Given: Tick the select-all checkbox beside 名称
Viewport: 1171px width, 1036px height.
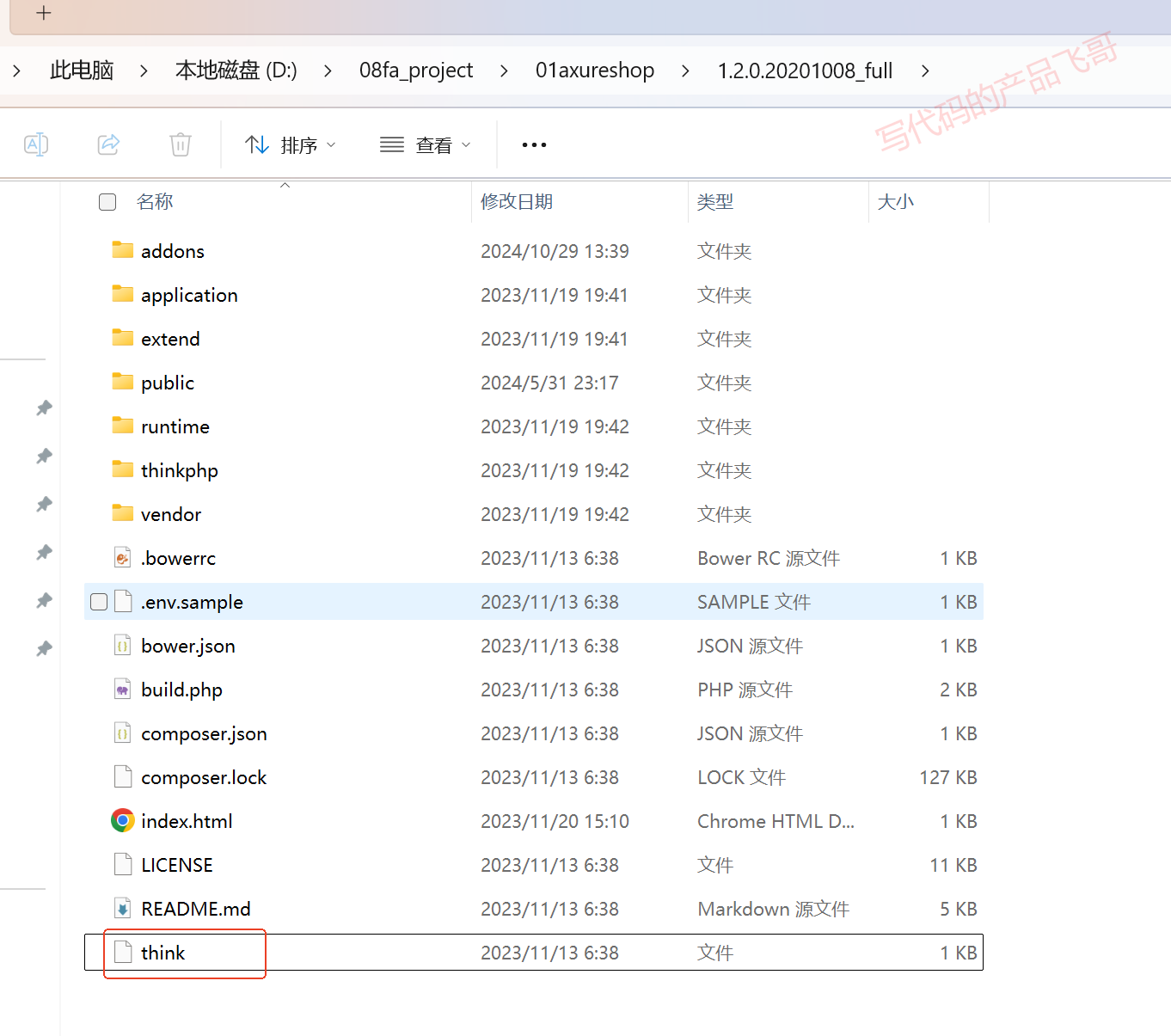Looking at the screenshot, I should (x=107, y=202).
